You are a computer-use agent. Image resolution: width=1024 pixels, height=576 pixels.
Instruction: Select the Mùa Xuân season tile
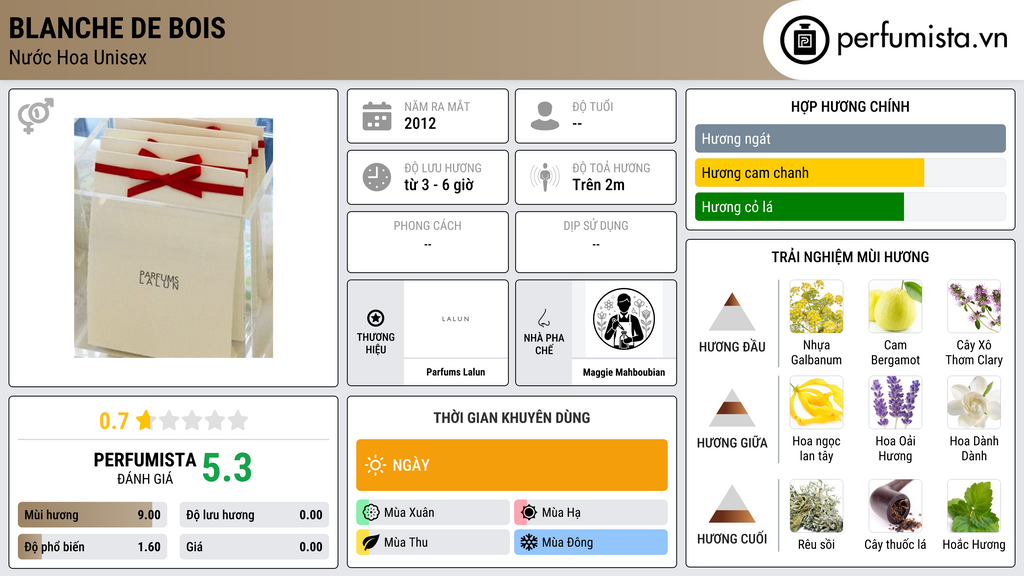click(433, 512)
